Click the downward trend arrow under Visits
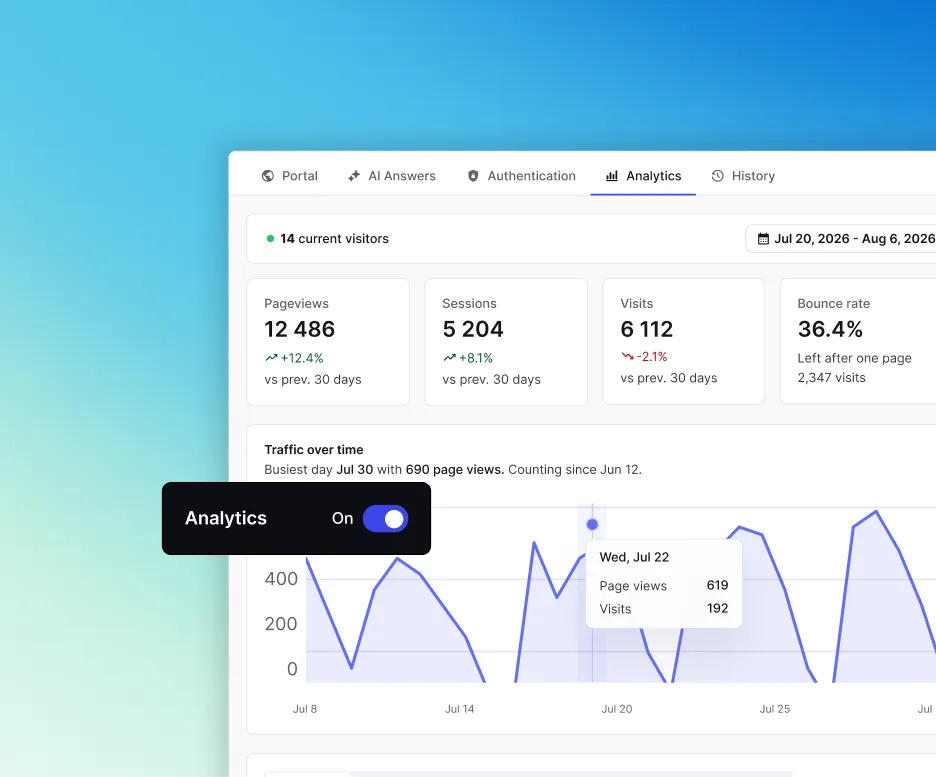 pyautogui.click(x=627, y=356)
